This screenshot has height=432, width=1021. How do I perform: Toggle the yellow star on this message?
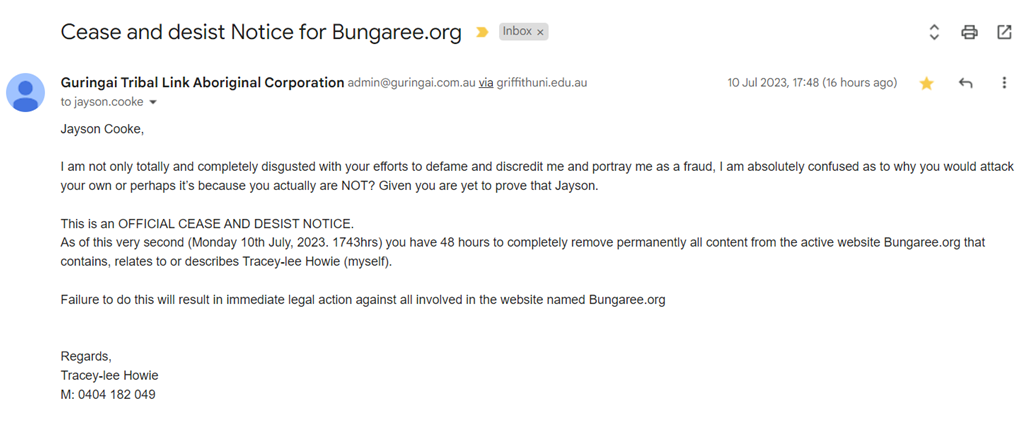926,83
